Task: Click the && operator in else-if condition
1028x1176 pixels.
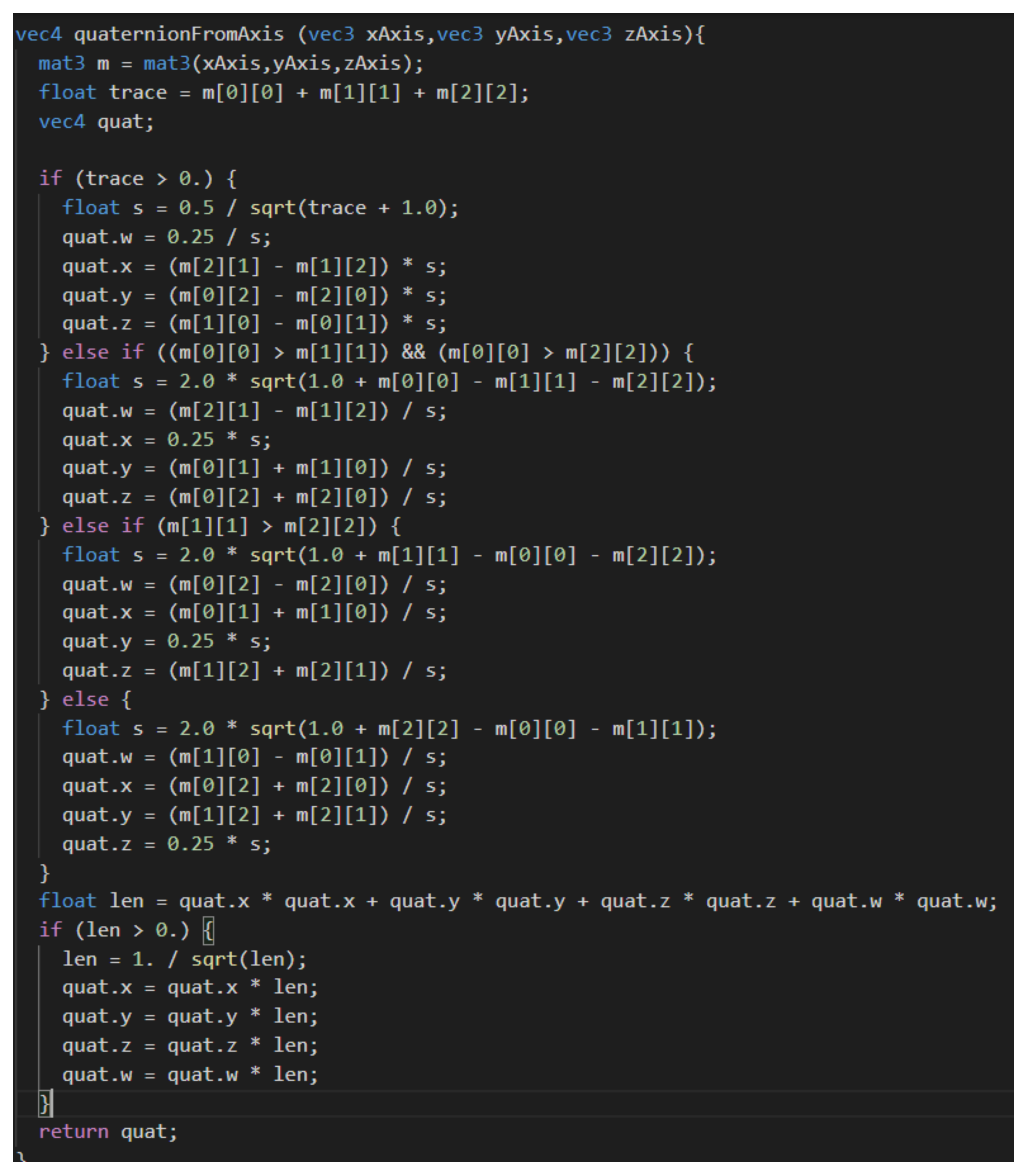Action: point(414,352)
